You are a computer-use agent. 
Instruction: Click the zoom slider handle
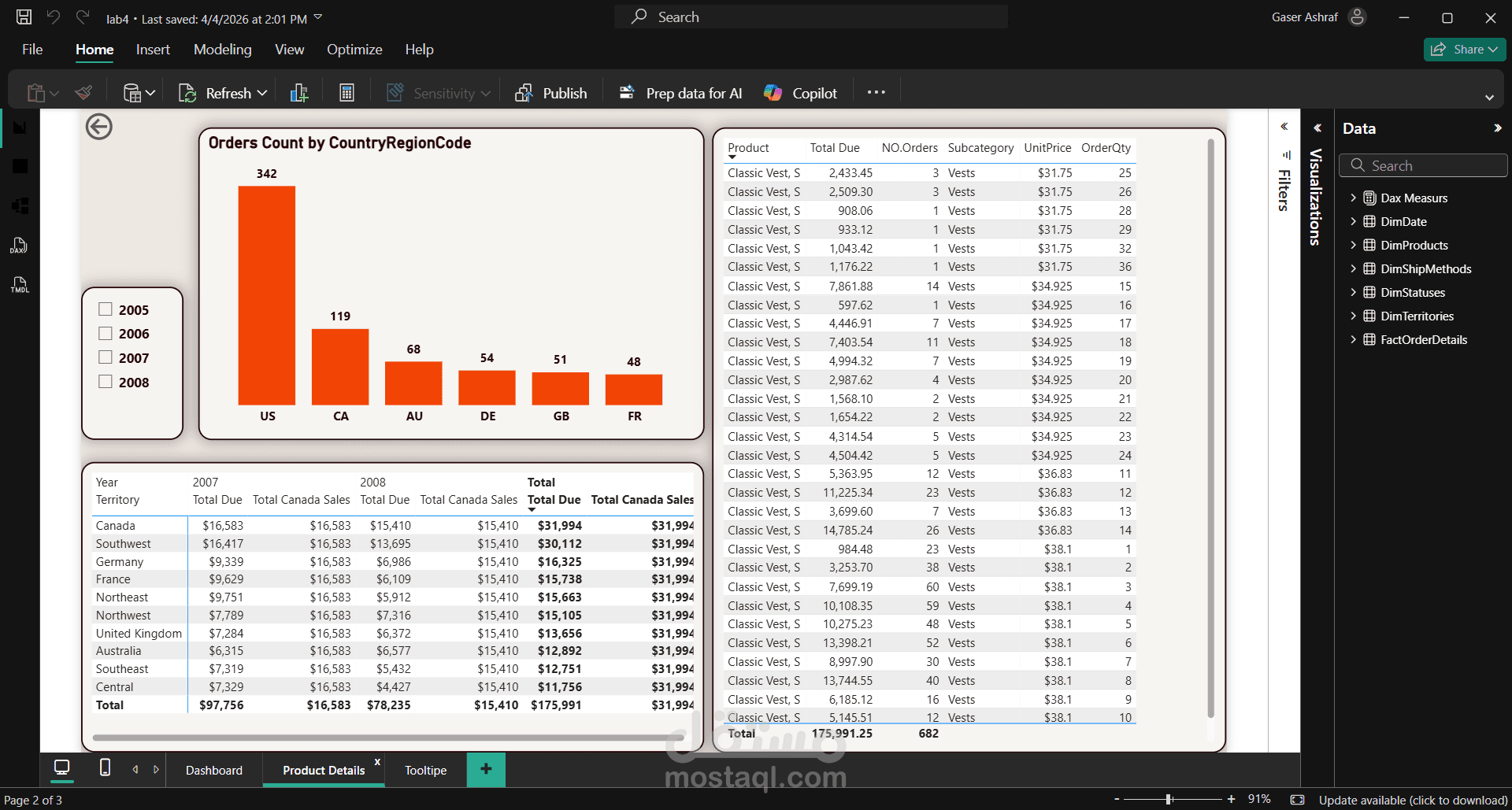tap(1169, 799)
